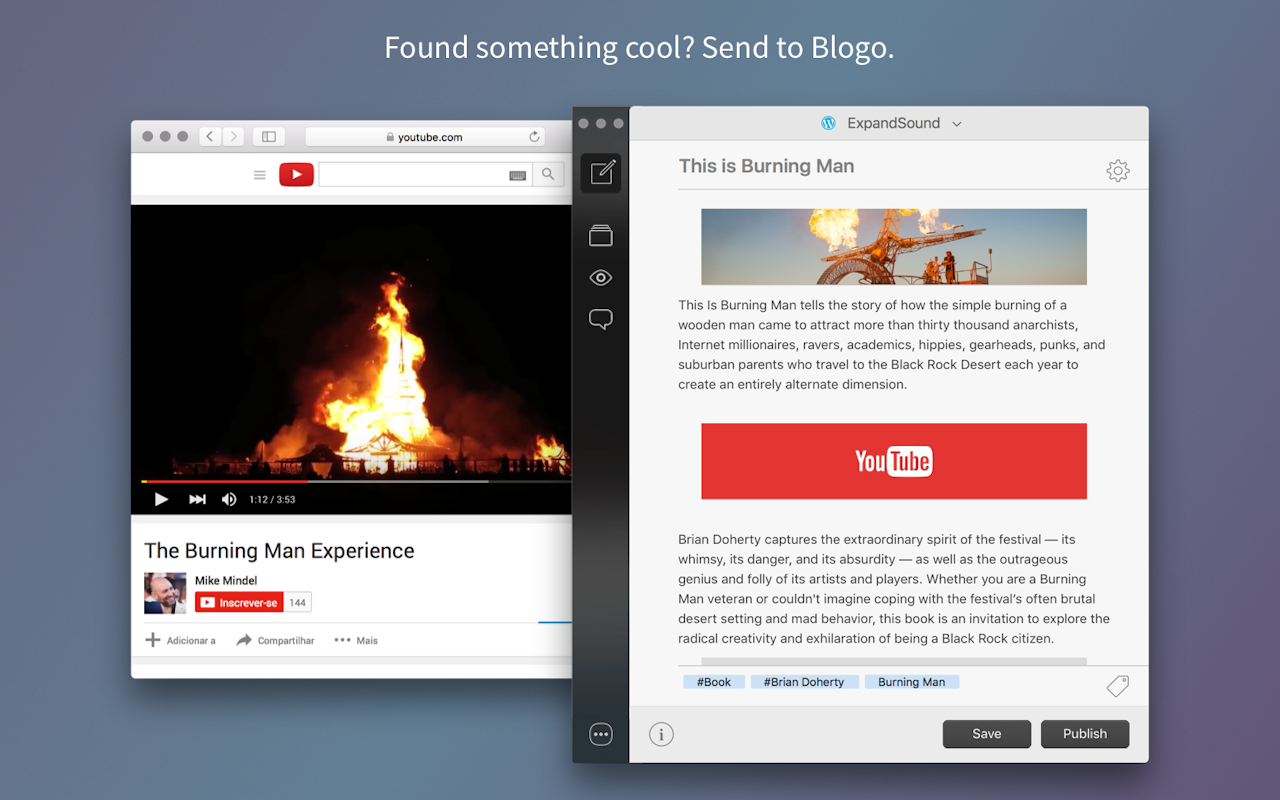The height and width of the screenshot is (800, 1280).
Task: Click the WordPress logo next to ExpandSound
Action: 828,123
